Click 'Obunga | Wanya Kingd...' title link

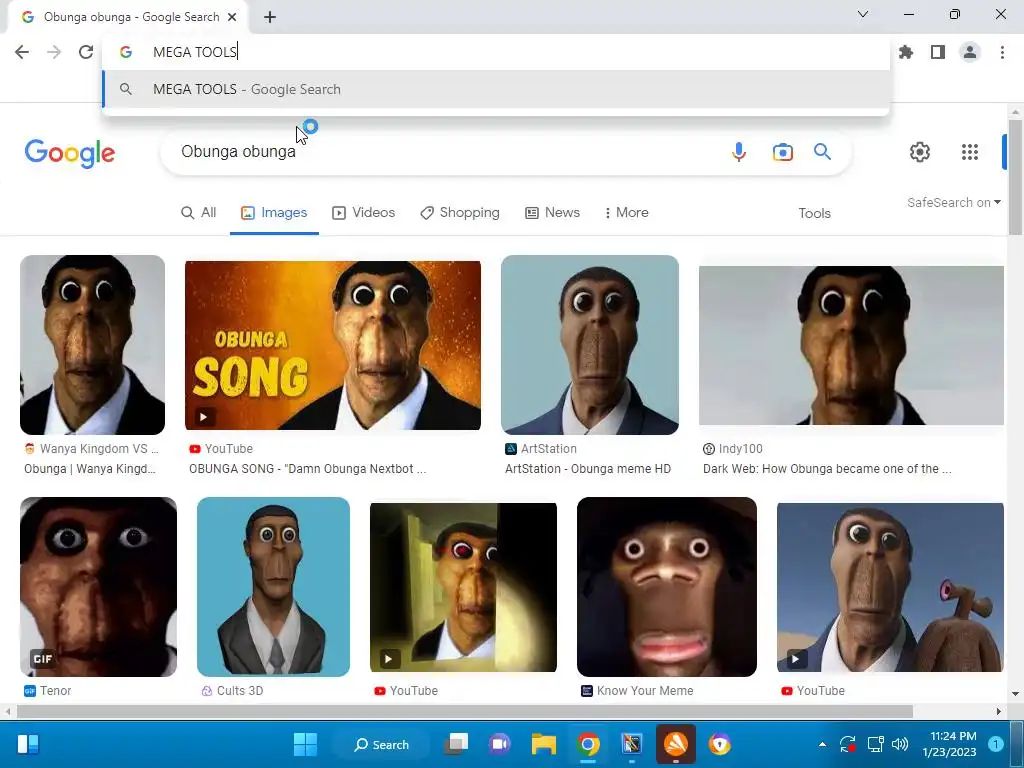(x=89, y=469)
